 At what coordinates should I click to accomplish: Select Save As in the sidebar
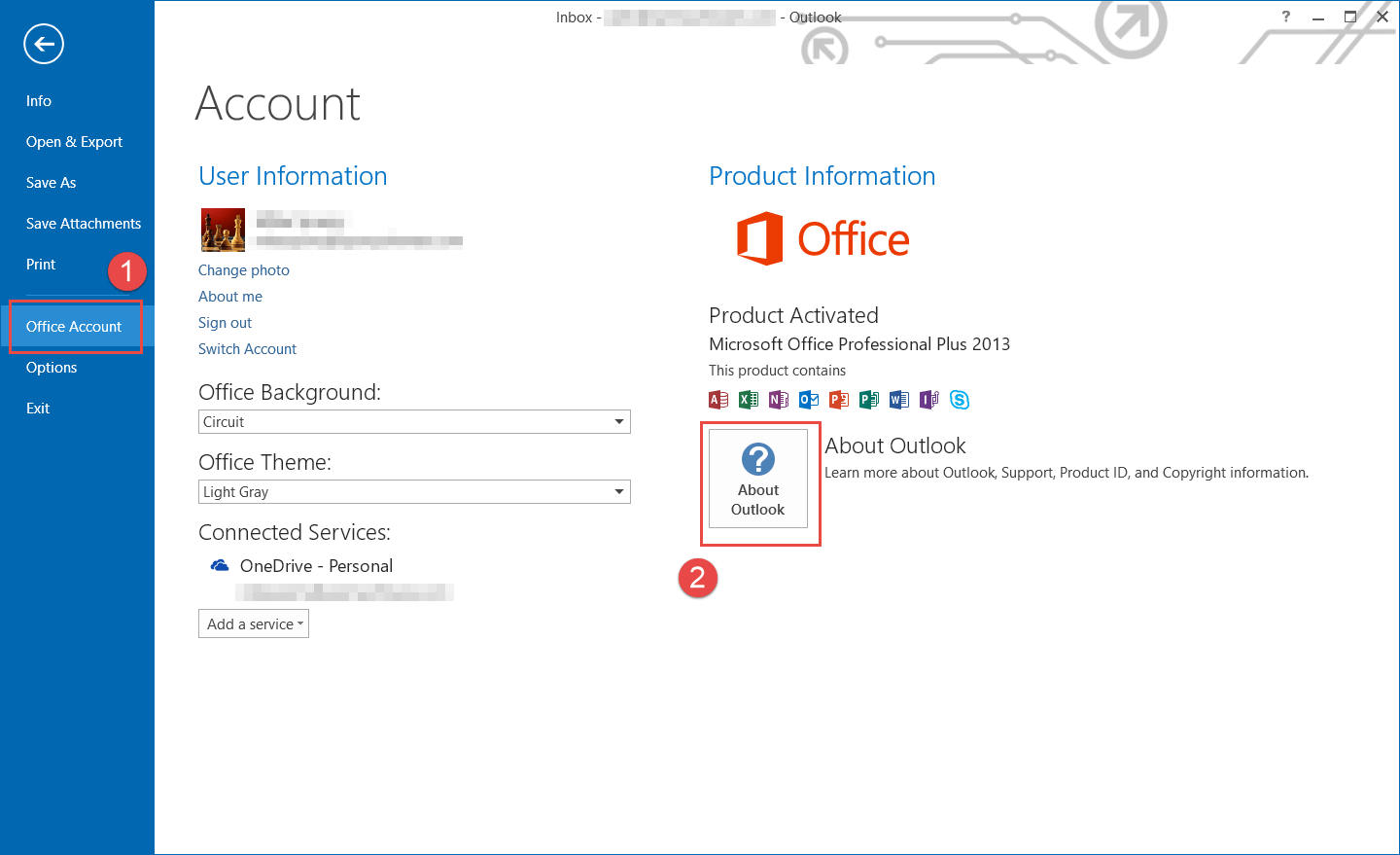[51, 183]
